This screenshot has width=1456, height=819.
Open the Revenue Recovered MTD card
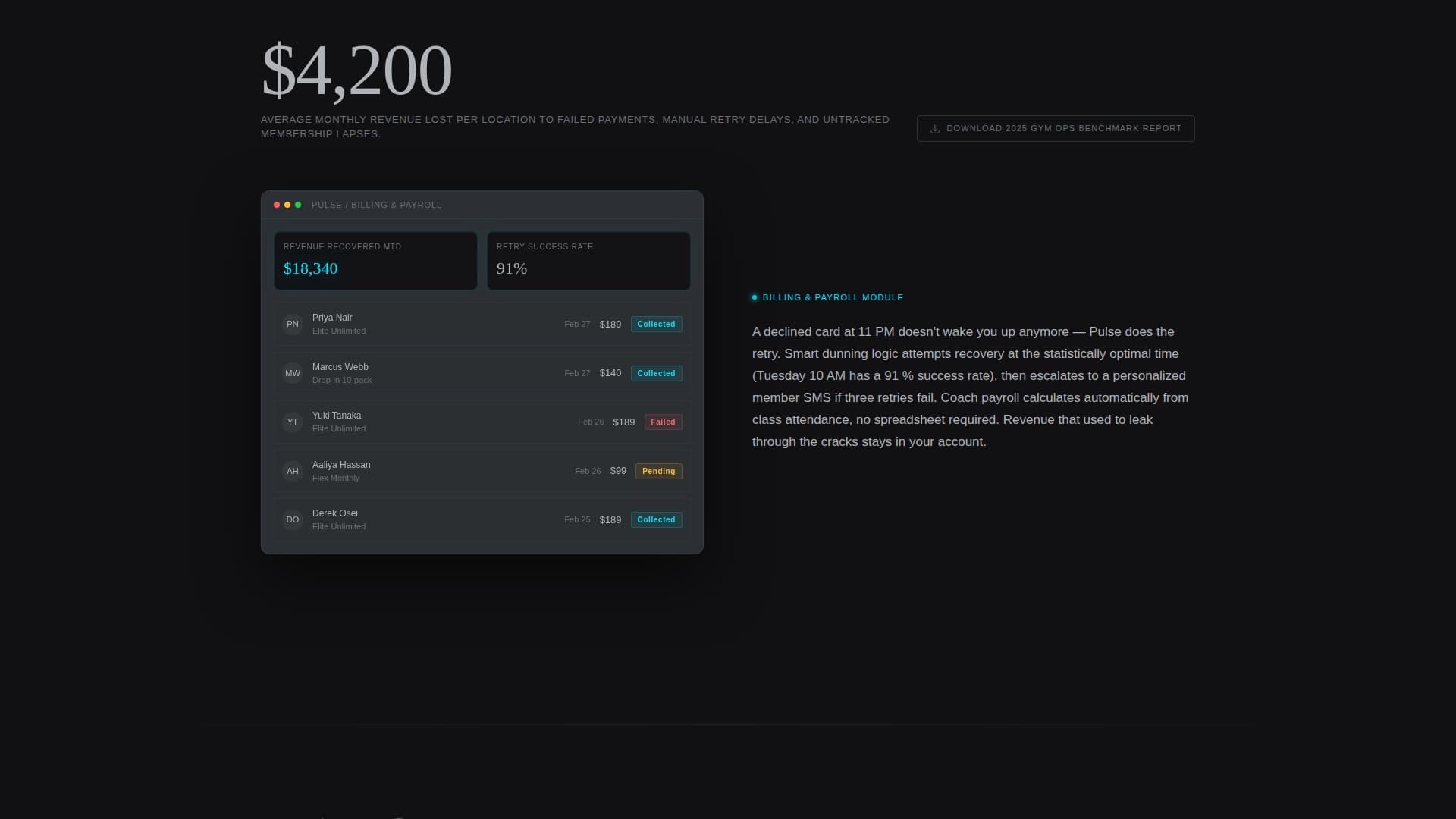(375, 261)
